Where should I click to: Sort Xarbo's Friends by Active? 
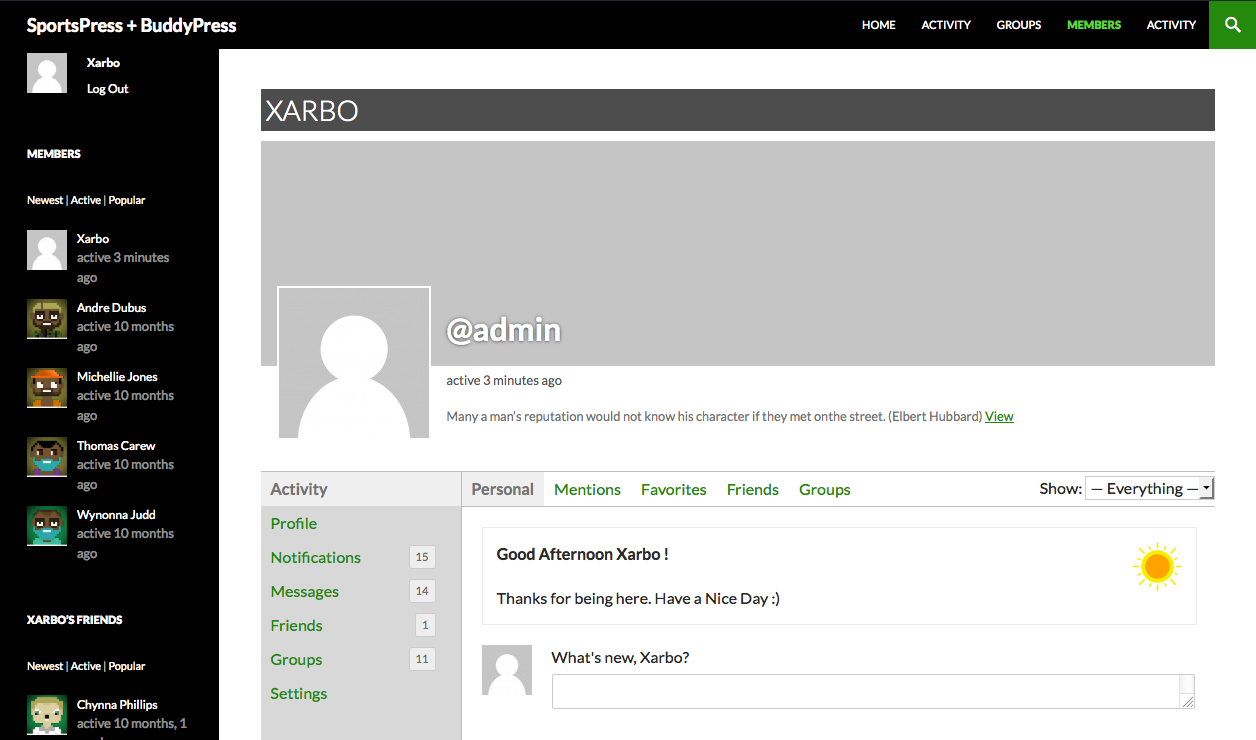tap(85, 666)
